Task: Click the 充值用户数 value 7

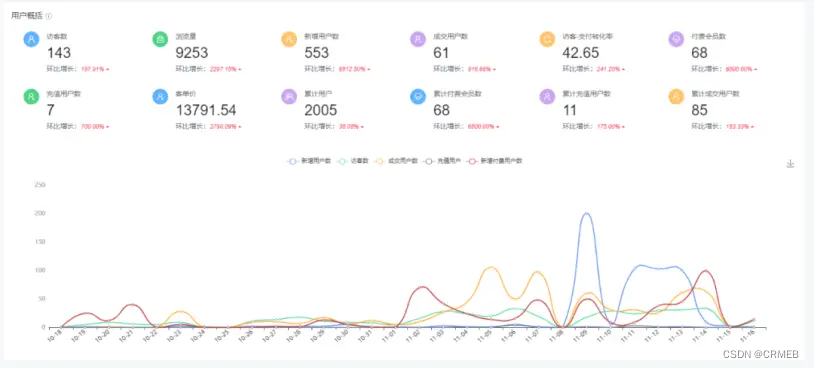Action: (51, 111)
